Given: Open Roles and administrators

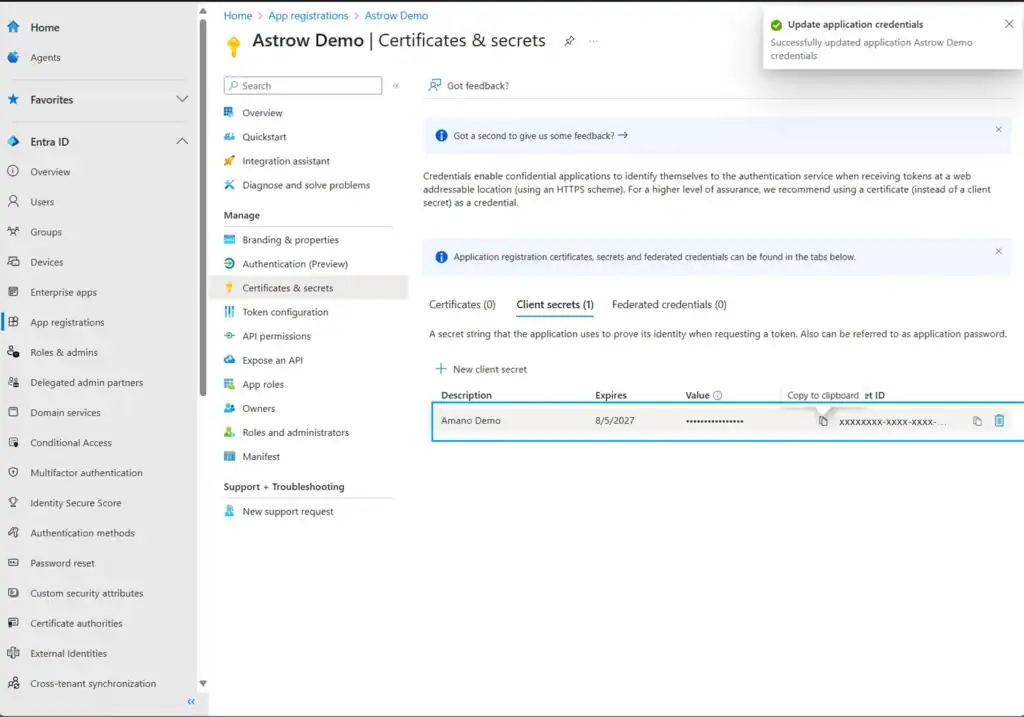Looking at the screenshot, I should click(295, 432).
